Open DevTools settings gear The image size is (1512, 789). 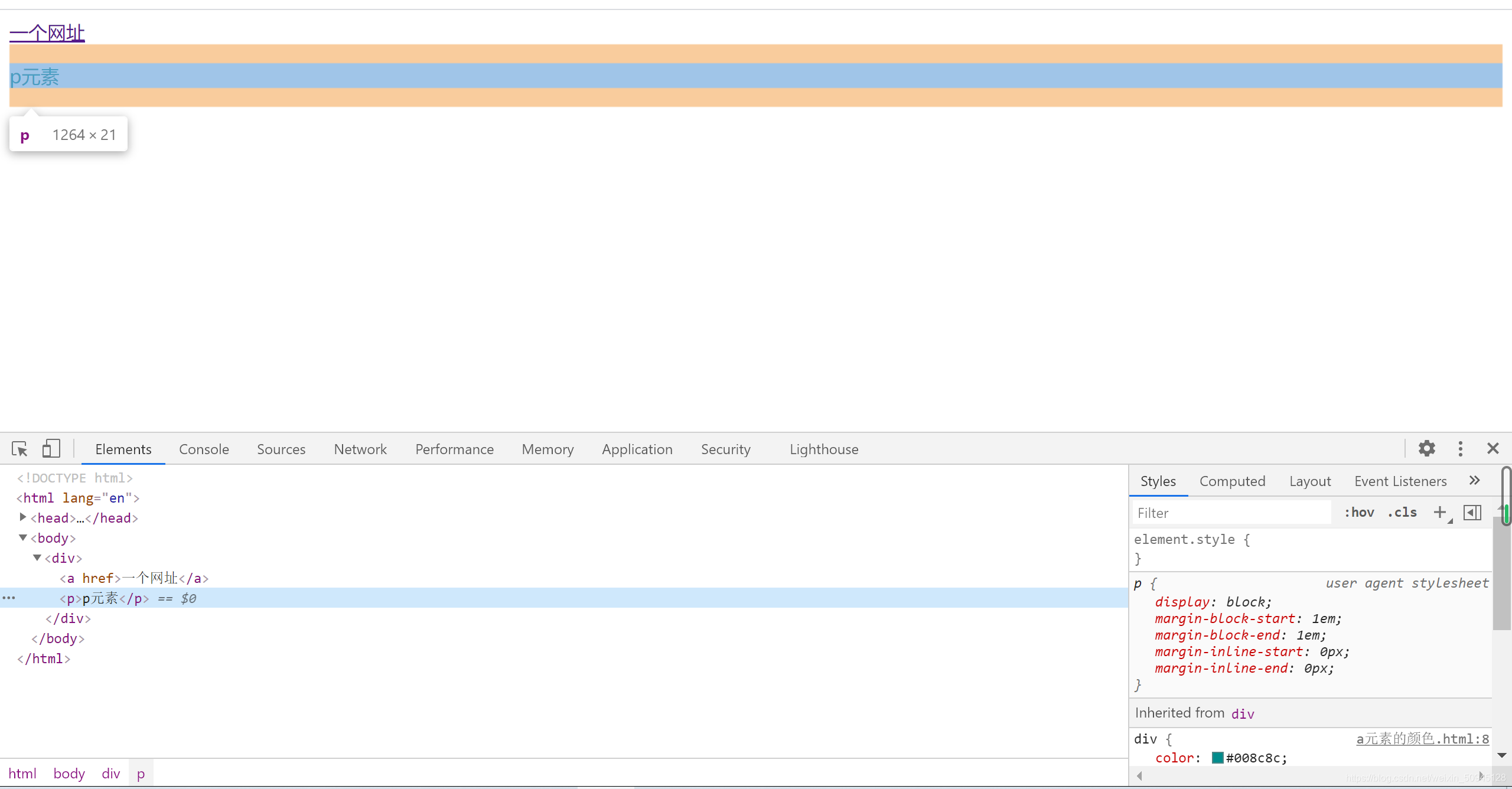[1427, 449]
